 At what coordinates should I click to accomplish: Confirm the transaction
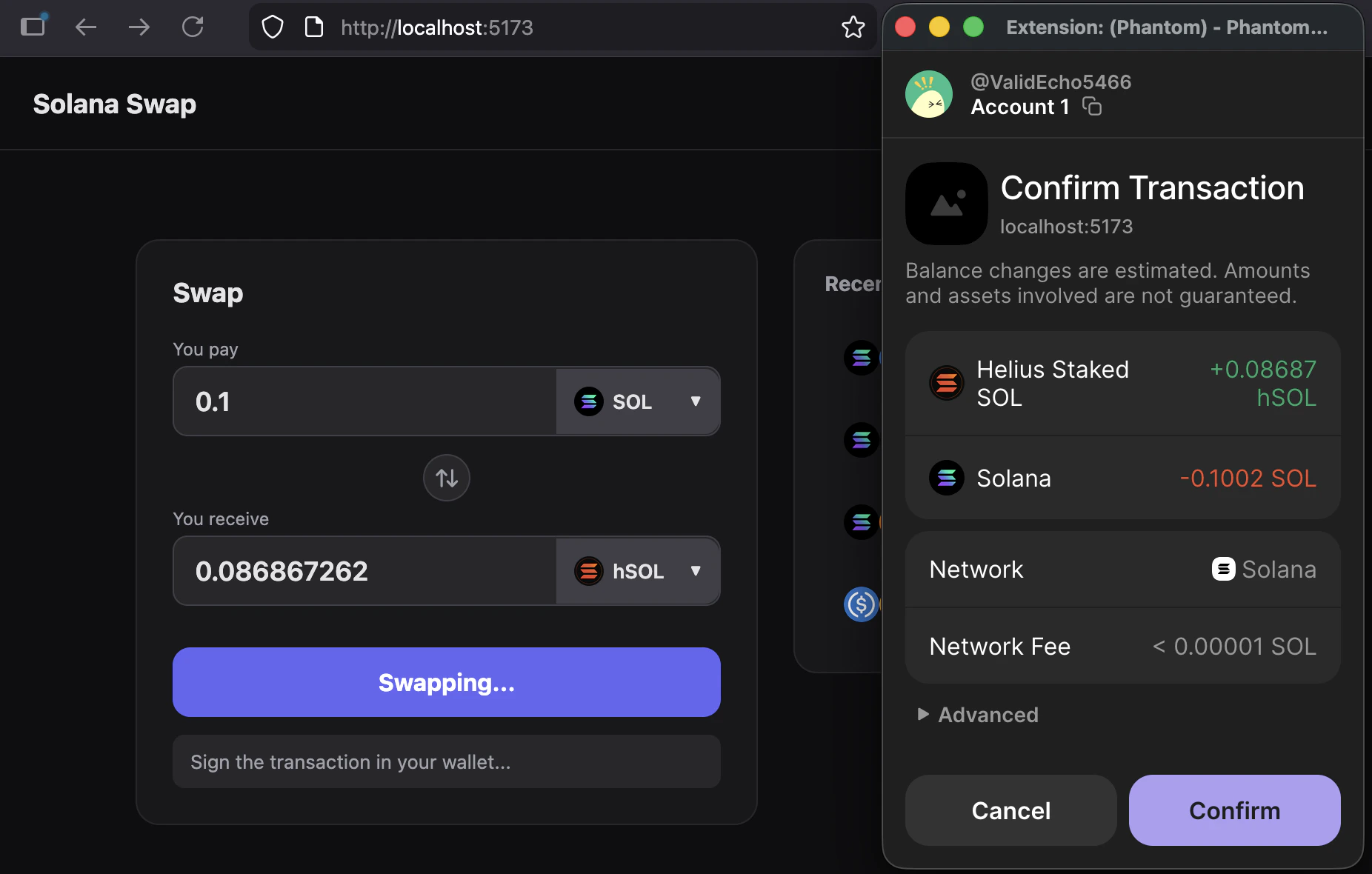point(1233,810)
